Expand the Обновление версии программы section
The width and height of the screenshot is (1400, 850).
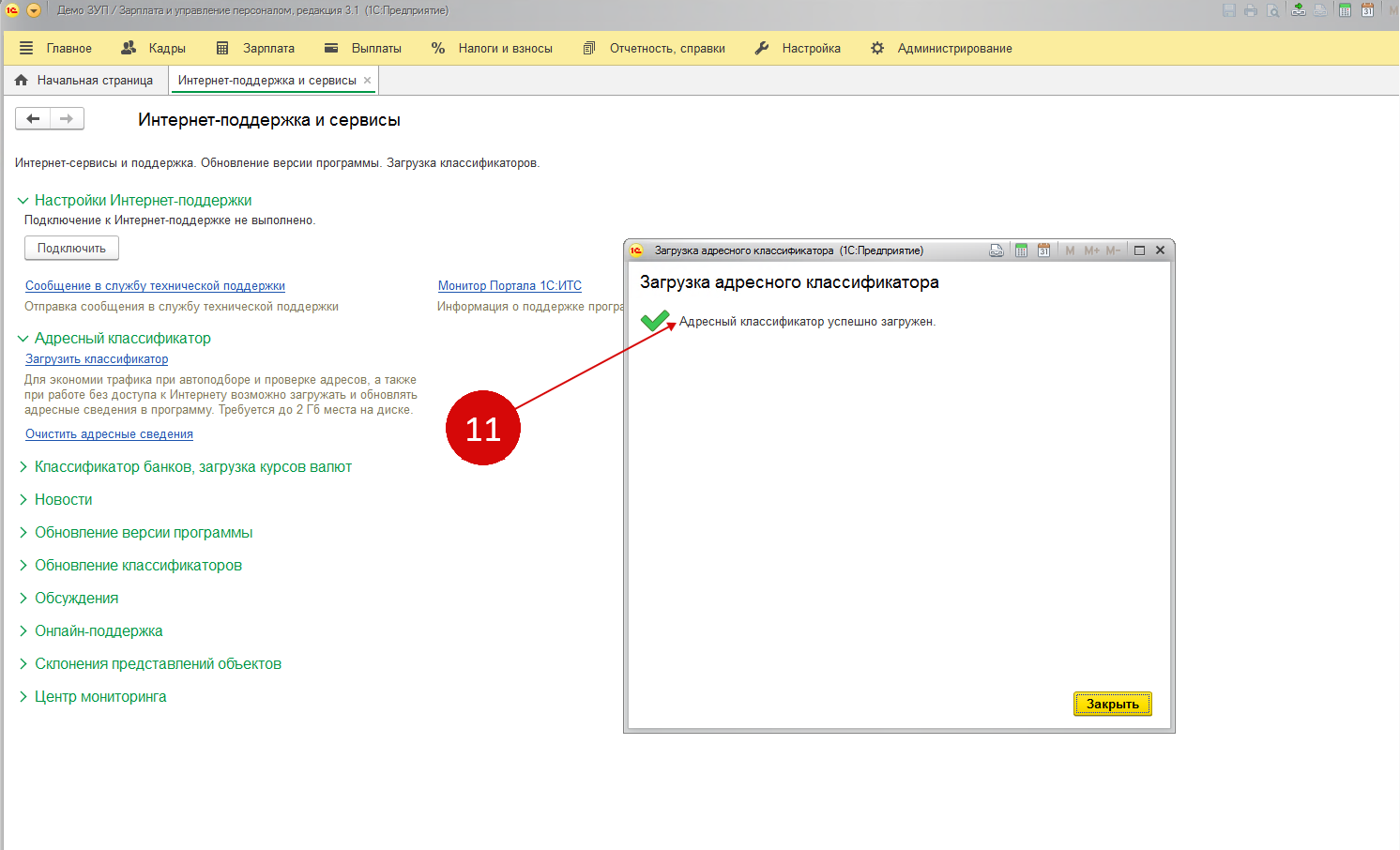click(23, 533)
